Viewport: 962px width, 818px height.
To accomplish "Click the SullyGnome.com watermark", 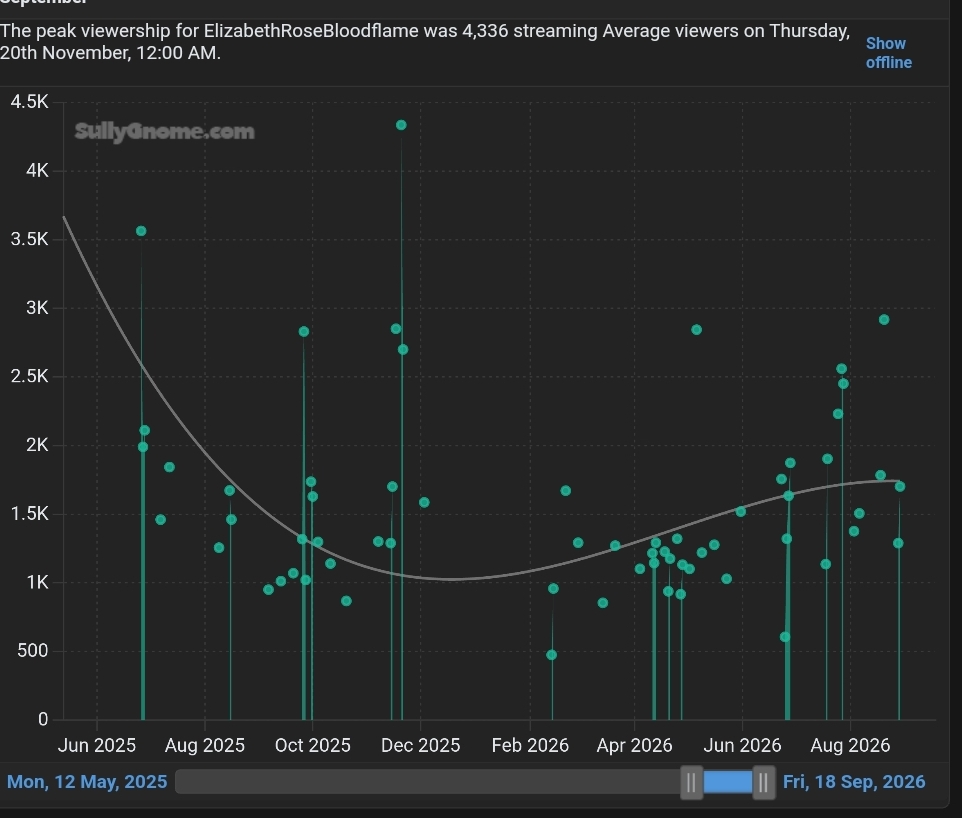I will 164,132.
